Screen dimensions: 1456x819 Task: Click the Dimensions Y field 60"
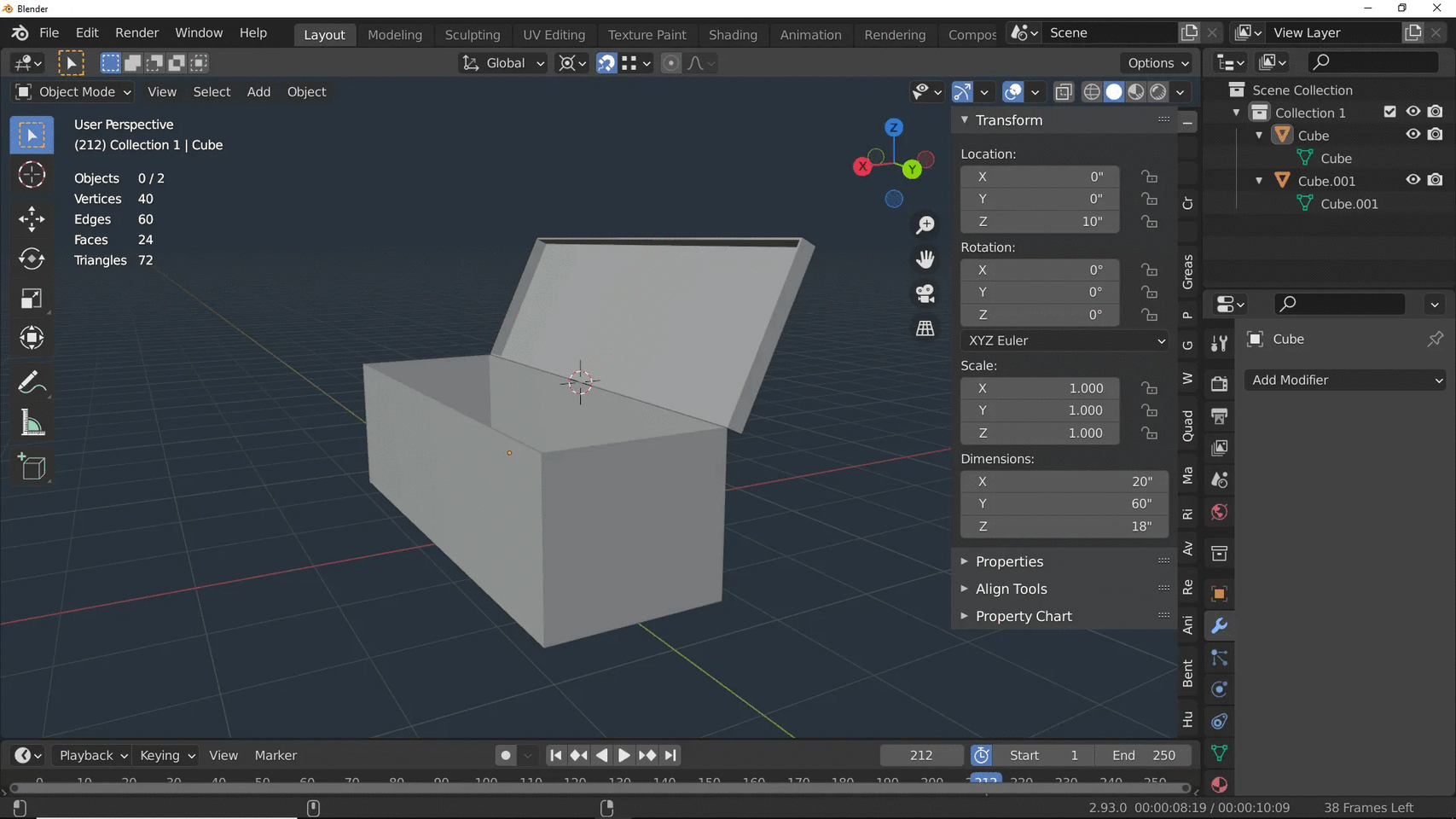[x=1064, y=503]
